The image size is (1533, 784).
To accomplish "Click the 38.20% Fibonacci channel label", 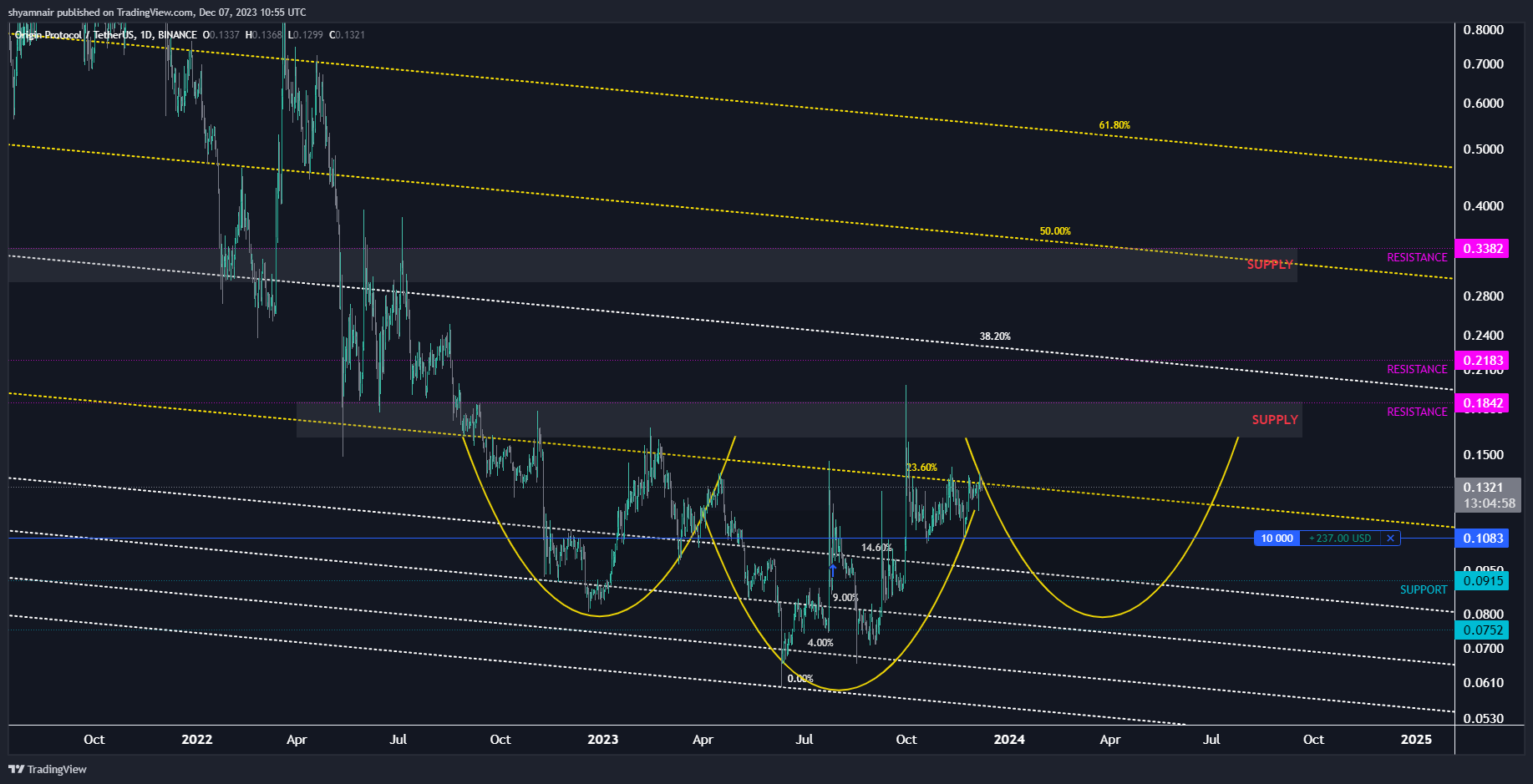I will (995, 336).
